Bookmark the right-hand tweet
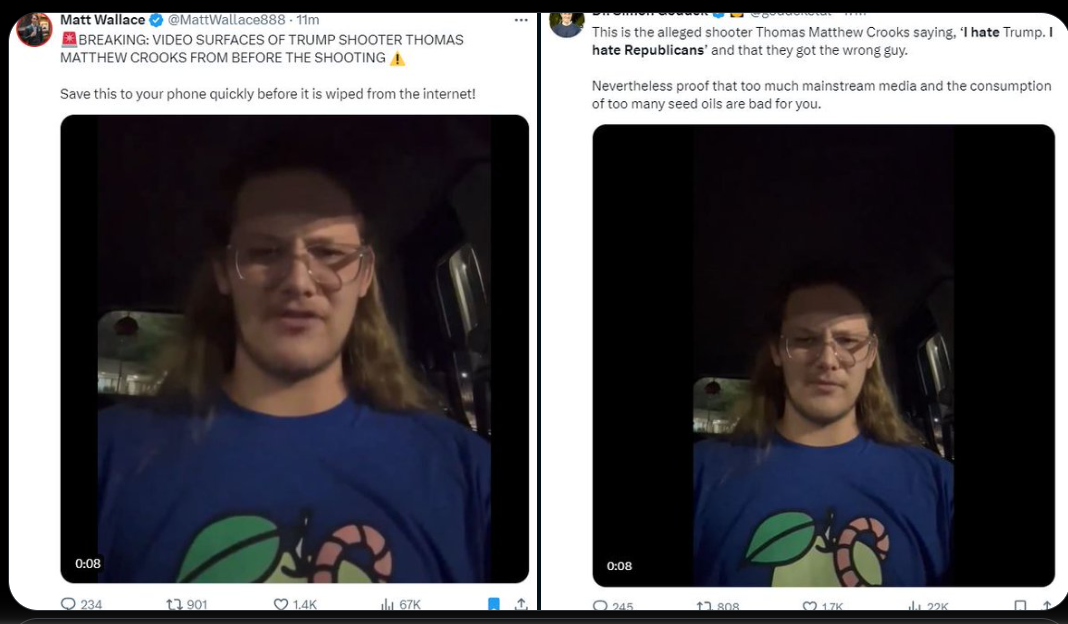This screenshot has width=1068, height=624. (x=1020, y=606)
